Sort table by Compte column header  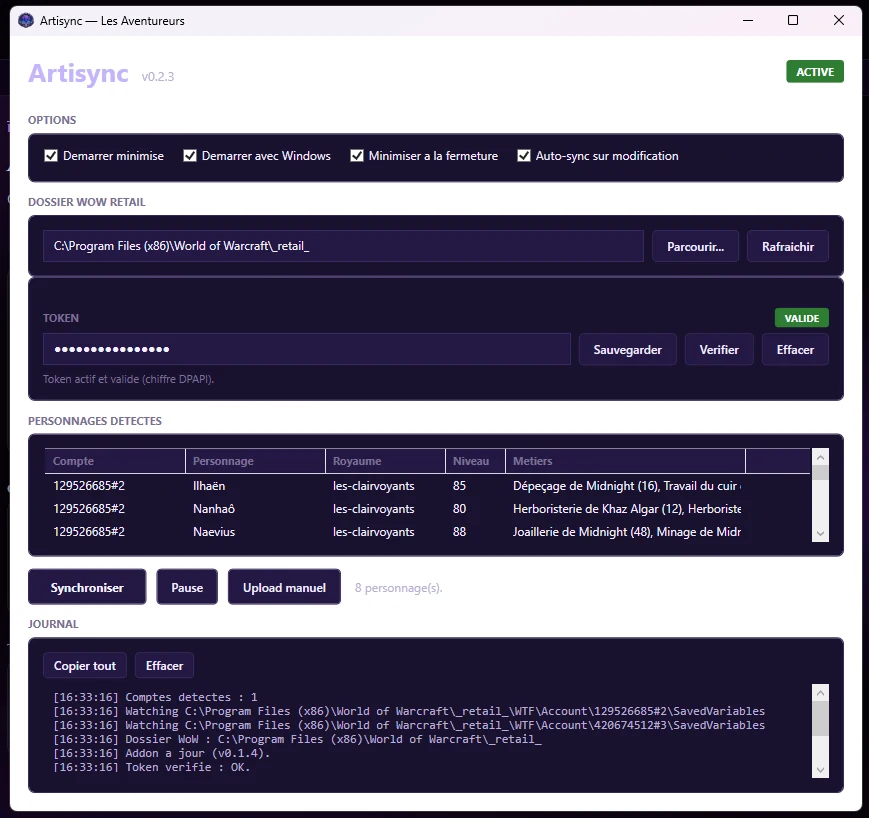pyautogui.click(x=115, y=461)
